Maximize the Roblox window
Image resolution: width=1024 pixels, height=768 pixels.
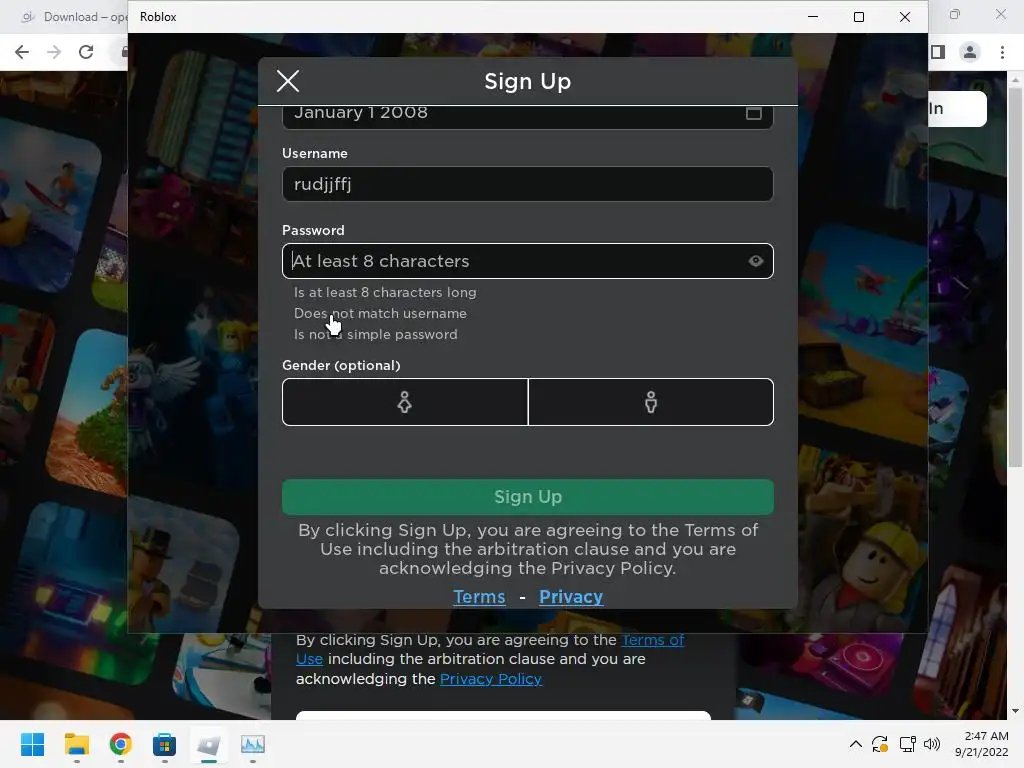(859, 17)
